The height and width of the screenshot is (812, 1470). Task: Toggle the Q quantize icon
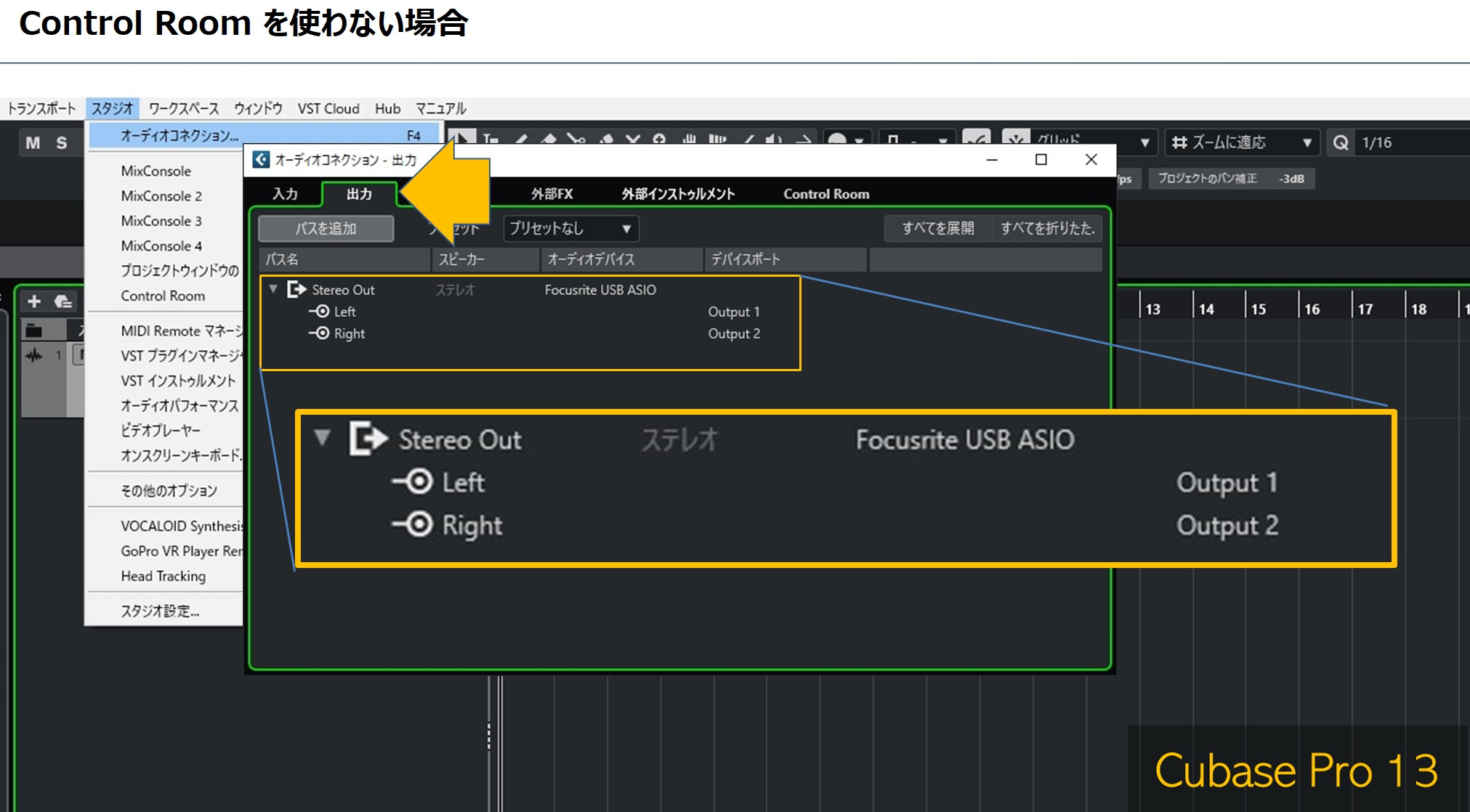coord(1341,142)
